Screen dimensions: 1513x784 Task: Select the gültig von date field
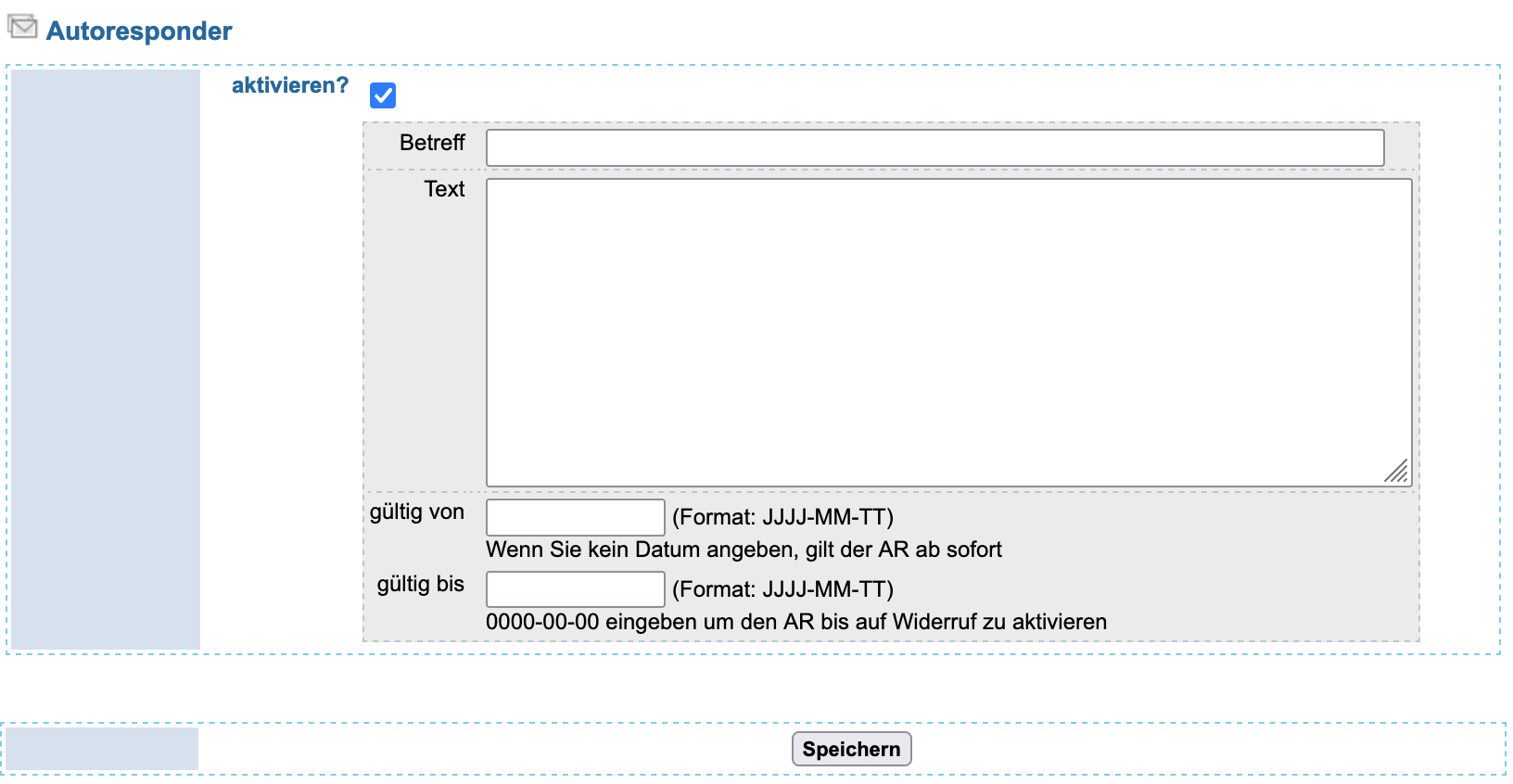click(x=576, y=517)
